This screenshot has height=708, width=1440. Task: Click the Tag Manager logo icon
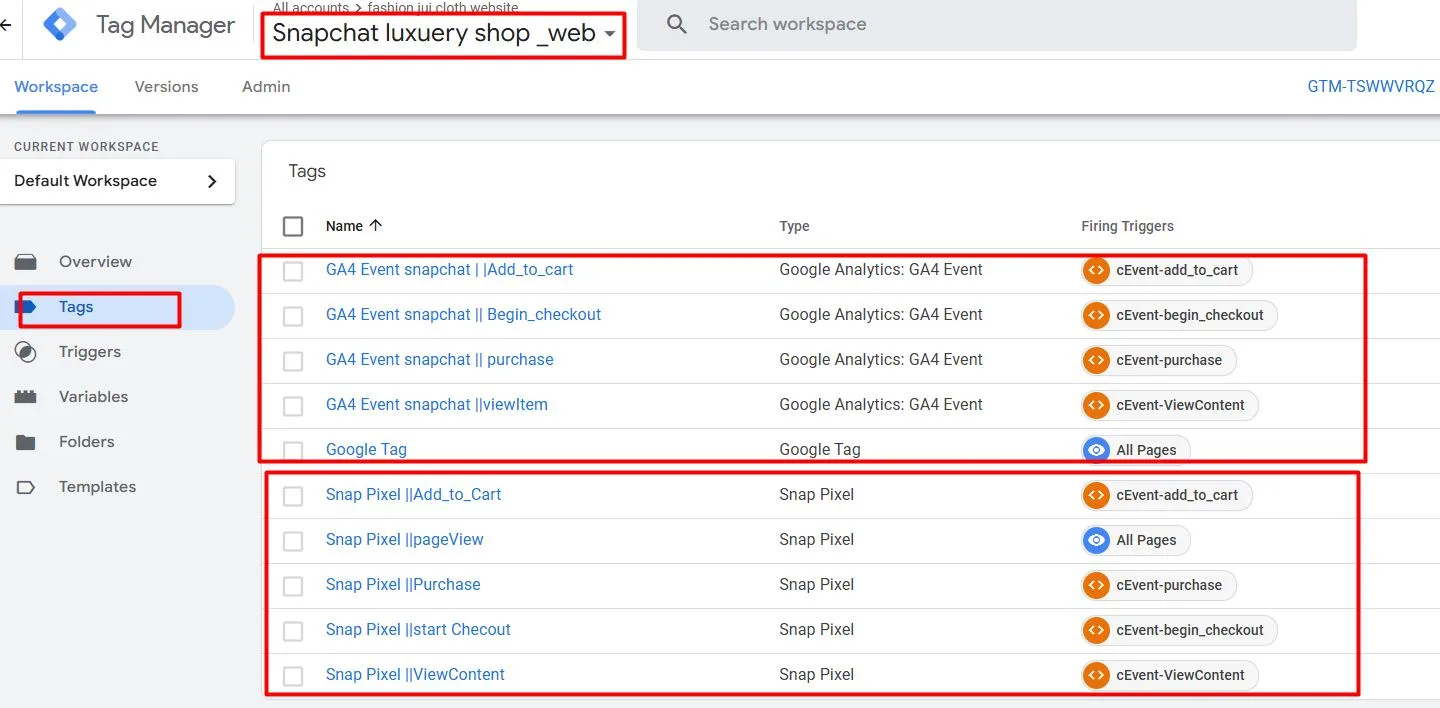click(60, 25)
